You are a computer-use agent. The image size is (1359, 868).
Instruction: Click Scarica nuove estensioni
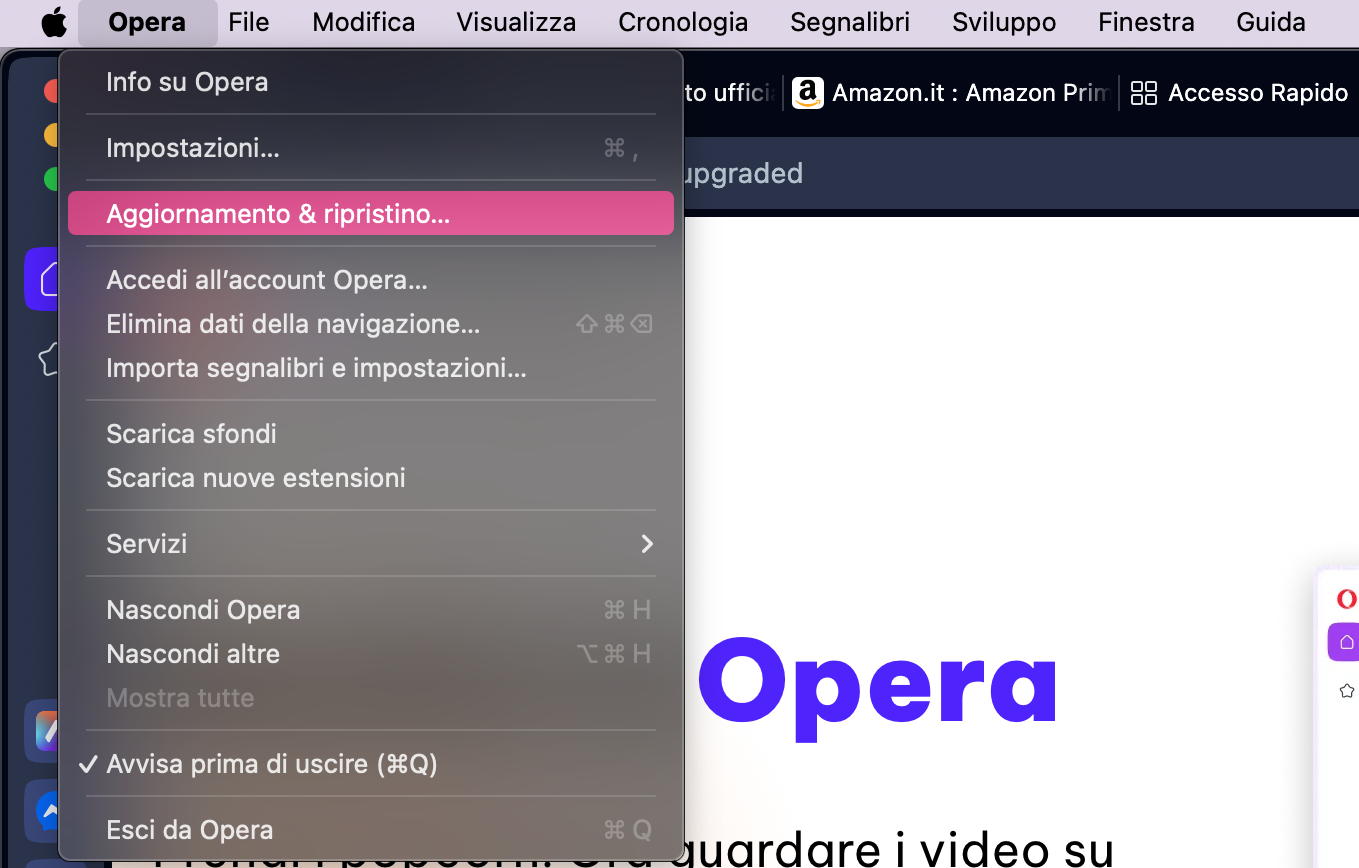[x=371, y=478]
